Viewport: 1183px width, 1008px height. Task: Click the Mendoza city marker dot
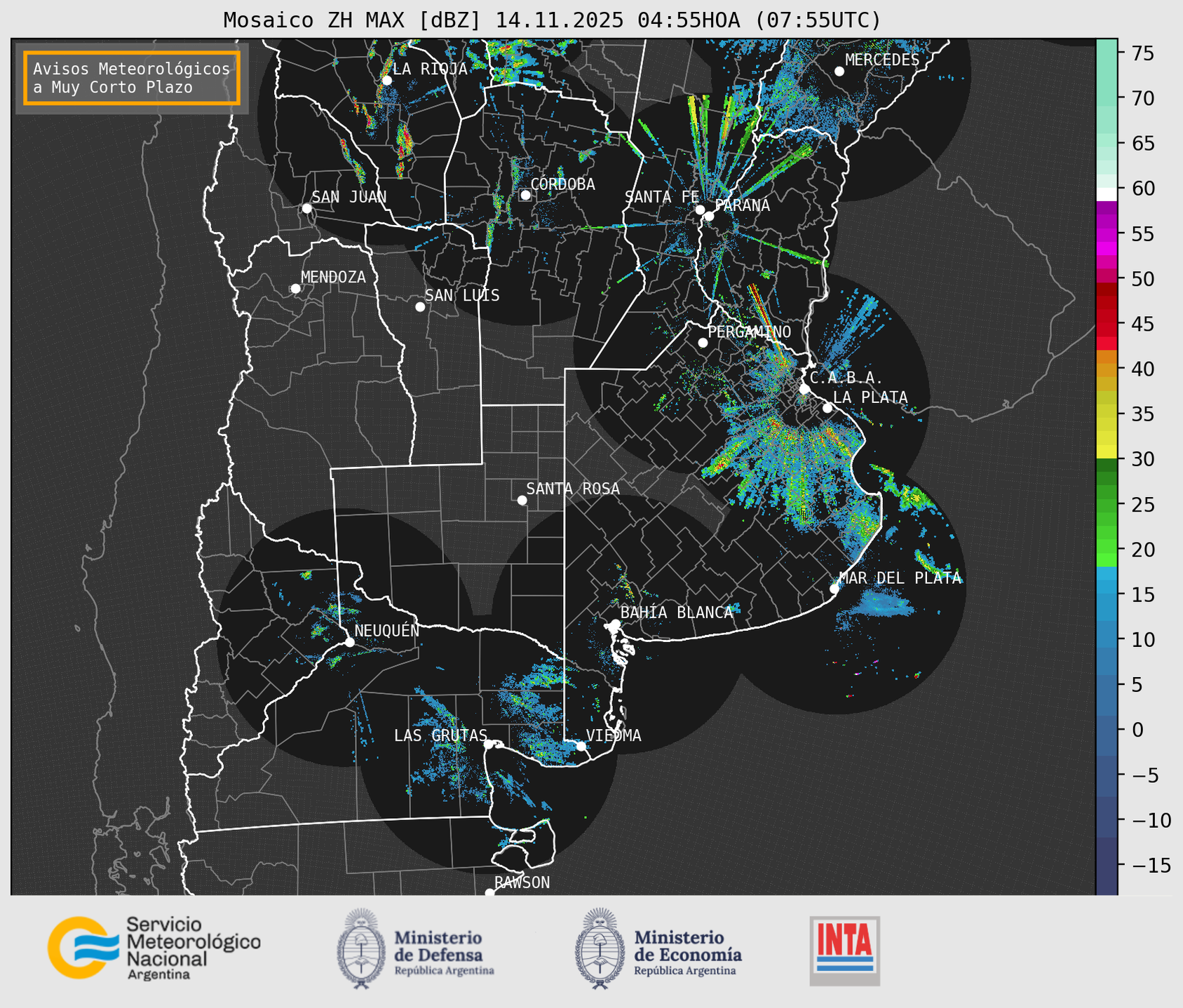point(295,289)
